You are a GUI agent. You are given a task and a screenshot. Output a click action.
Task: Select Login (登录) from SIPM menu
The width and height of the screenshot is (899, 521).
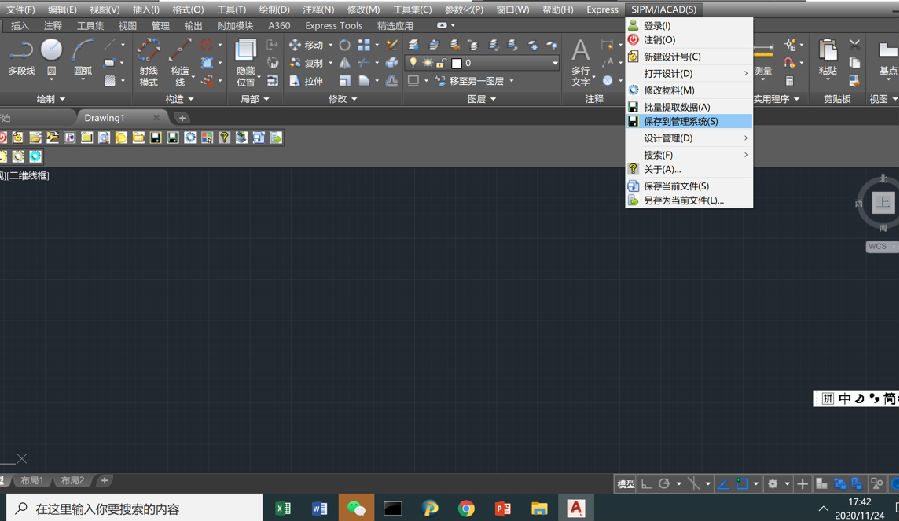point(657,25)
